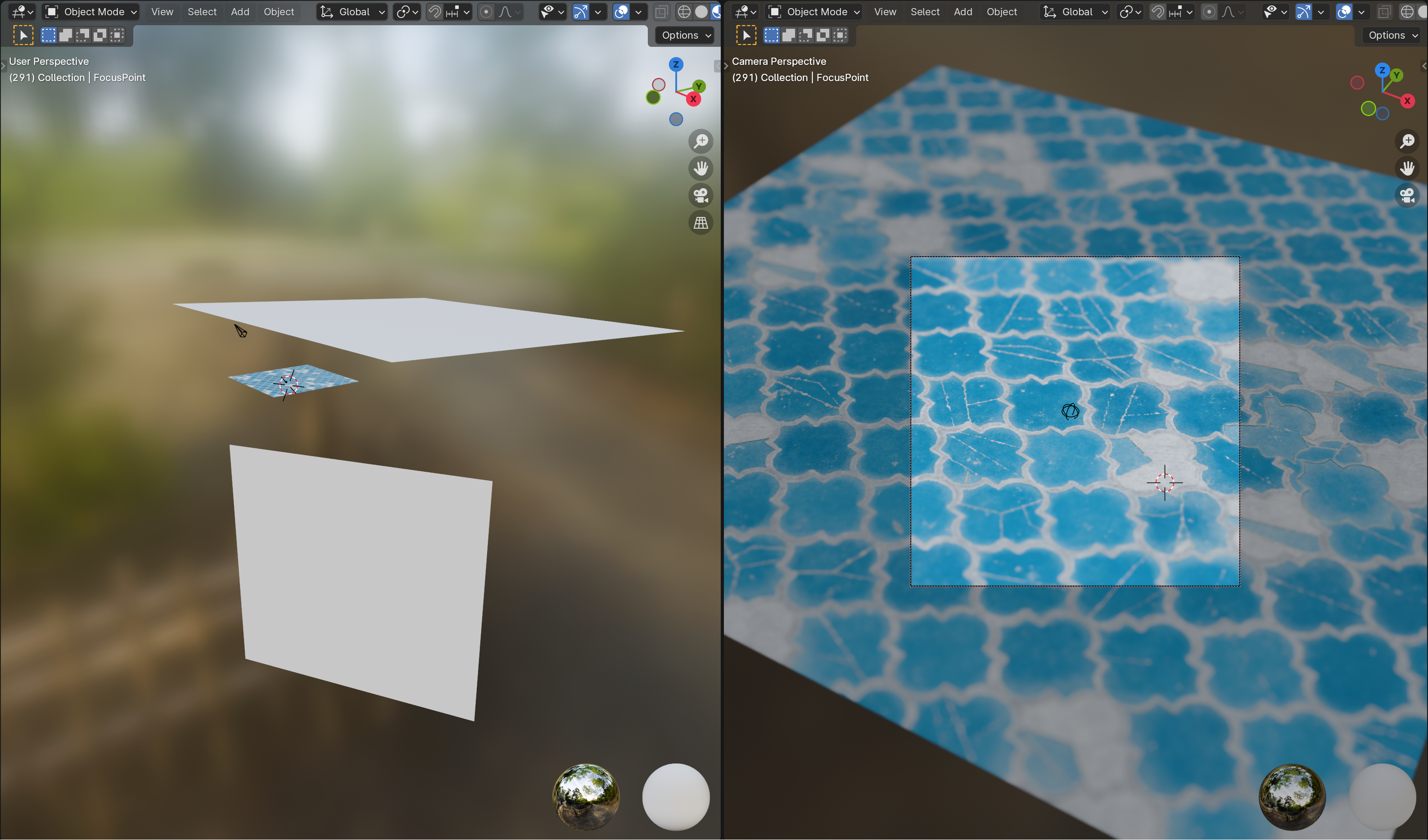The image size is (1428, 840).
Task: Open Add menu in left viewport header
Action: (240, 12)
